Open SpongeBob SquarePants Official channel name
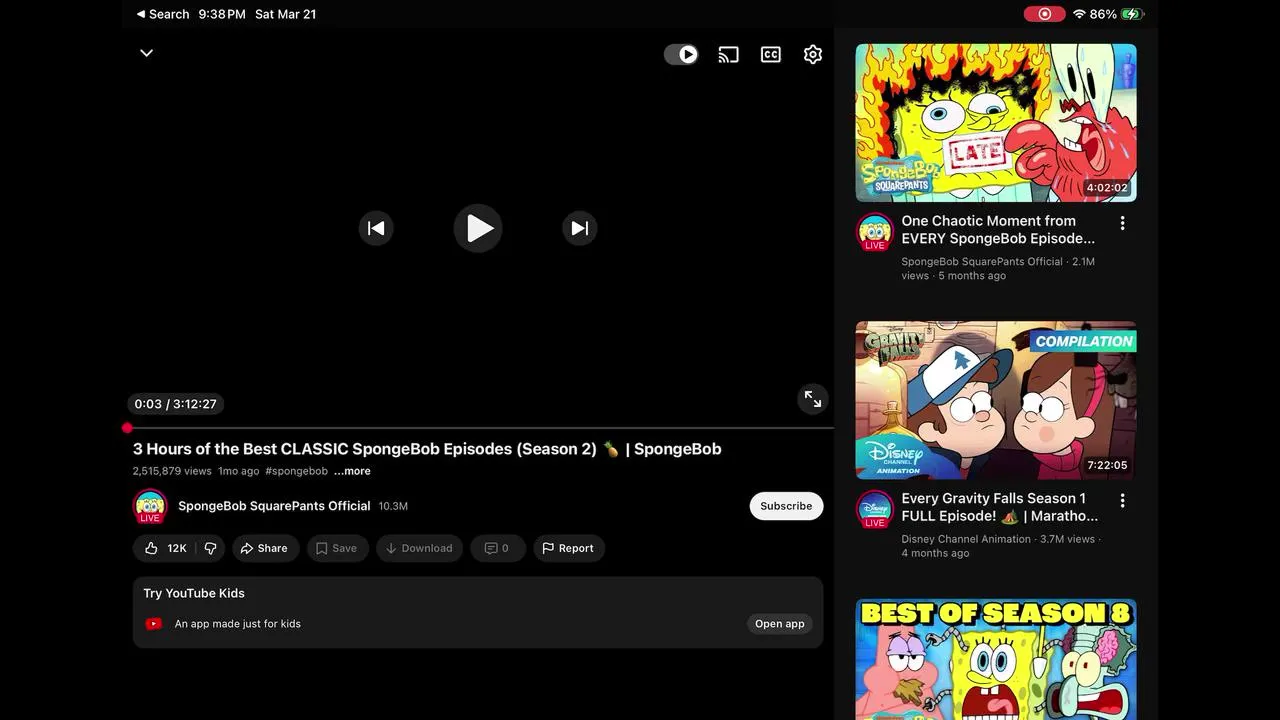The image size is (1280, 720). (x=274, y=506)
